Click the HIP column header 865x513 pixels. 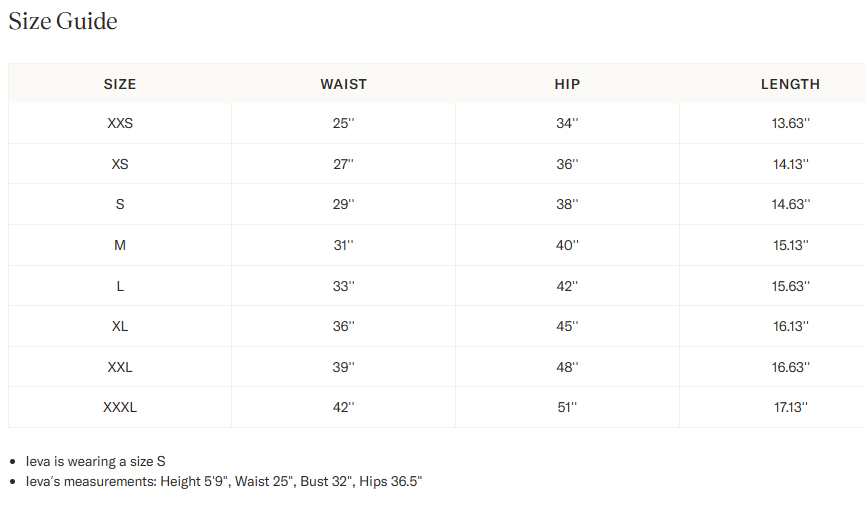coord(567,84)
